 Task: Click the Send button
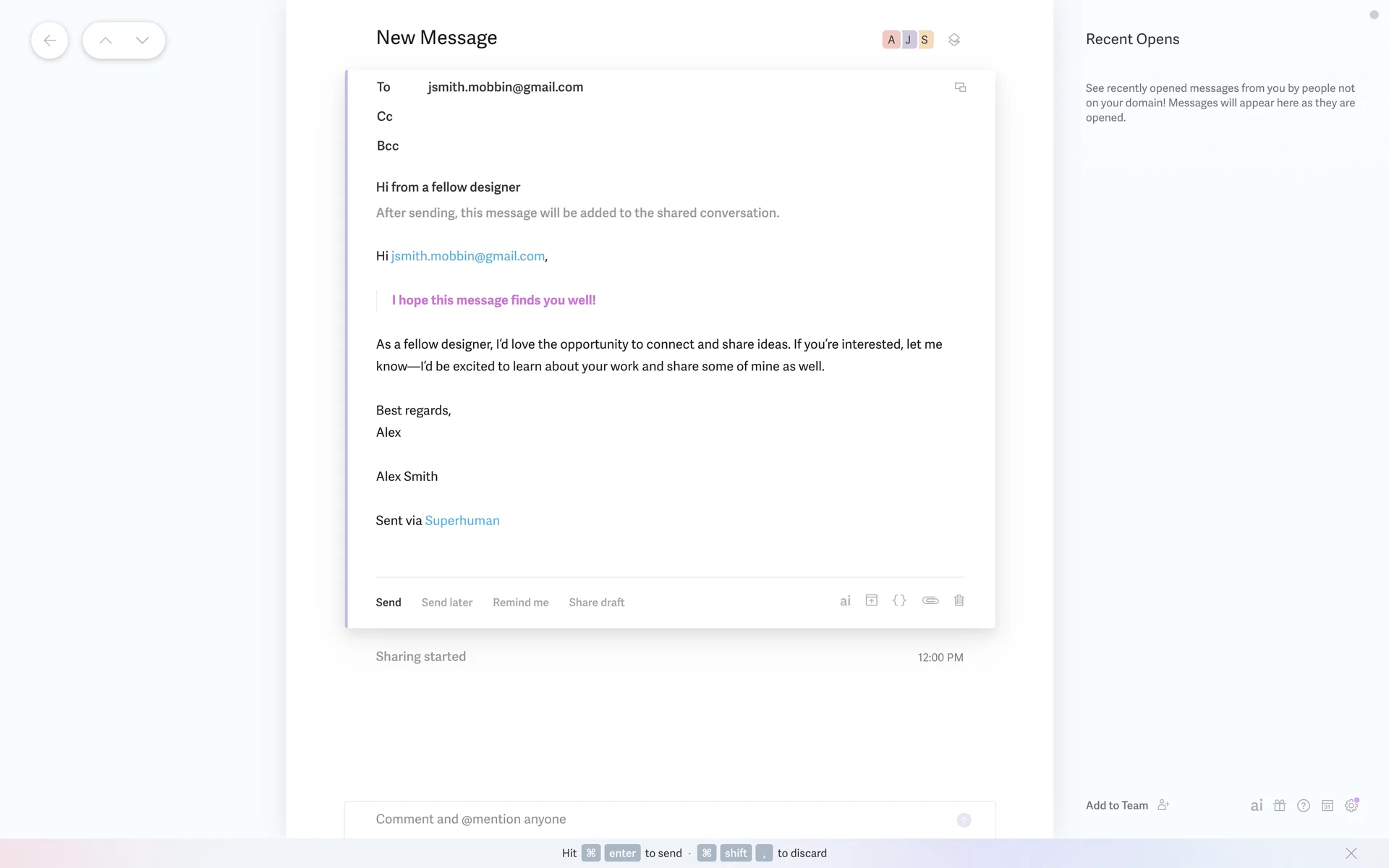388,602
